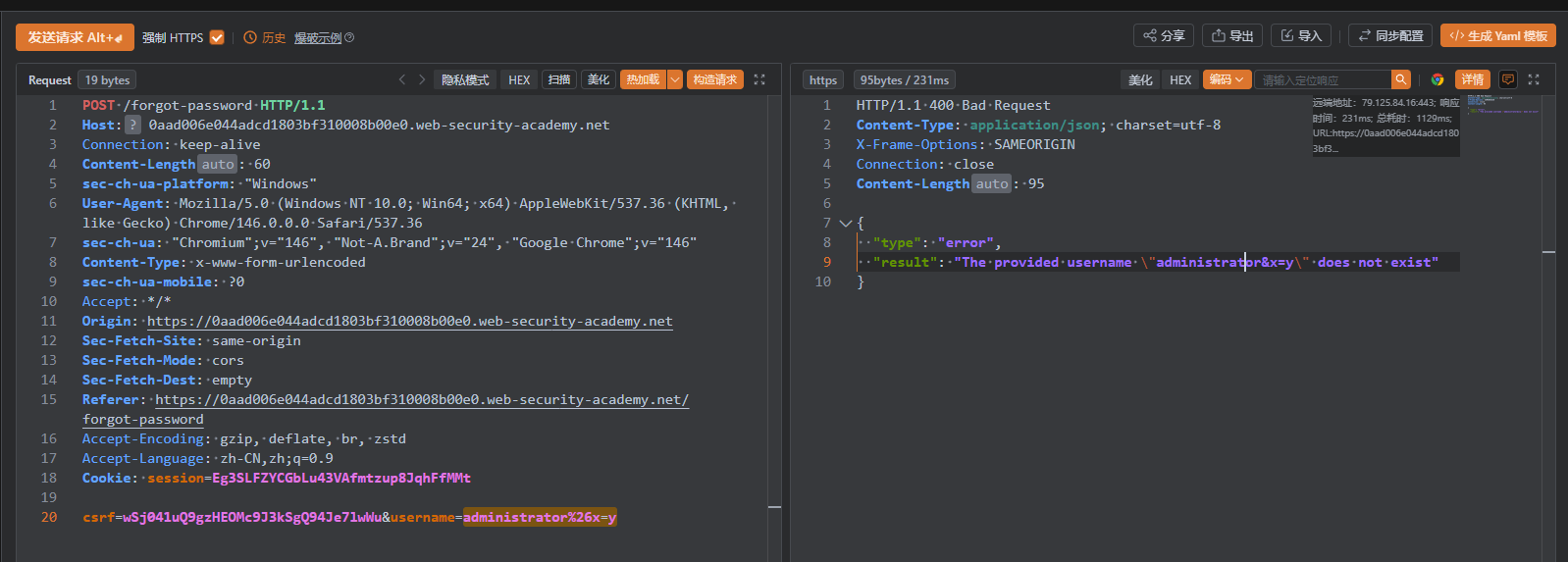Viewport: 1568px width, 562px height.
Task: Open the 热加载 dropdown arrow
Action: [675, 79]
